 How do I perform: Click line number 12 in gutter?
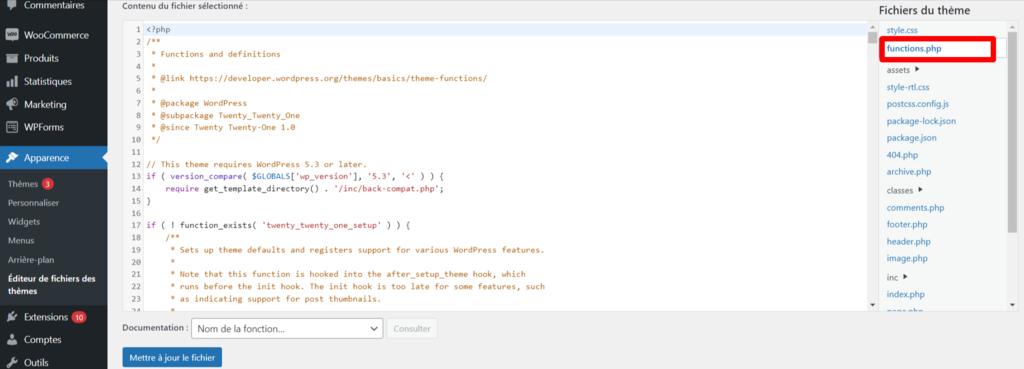[136, 164]
